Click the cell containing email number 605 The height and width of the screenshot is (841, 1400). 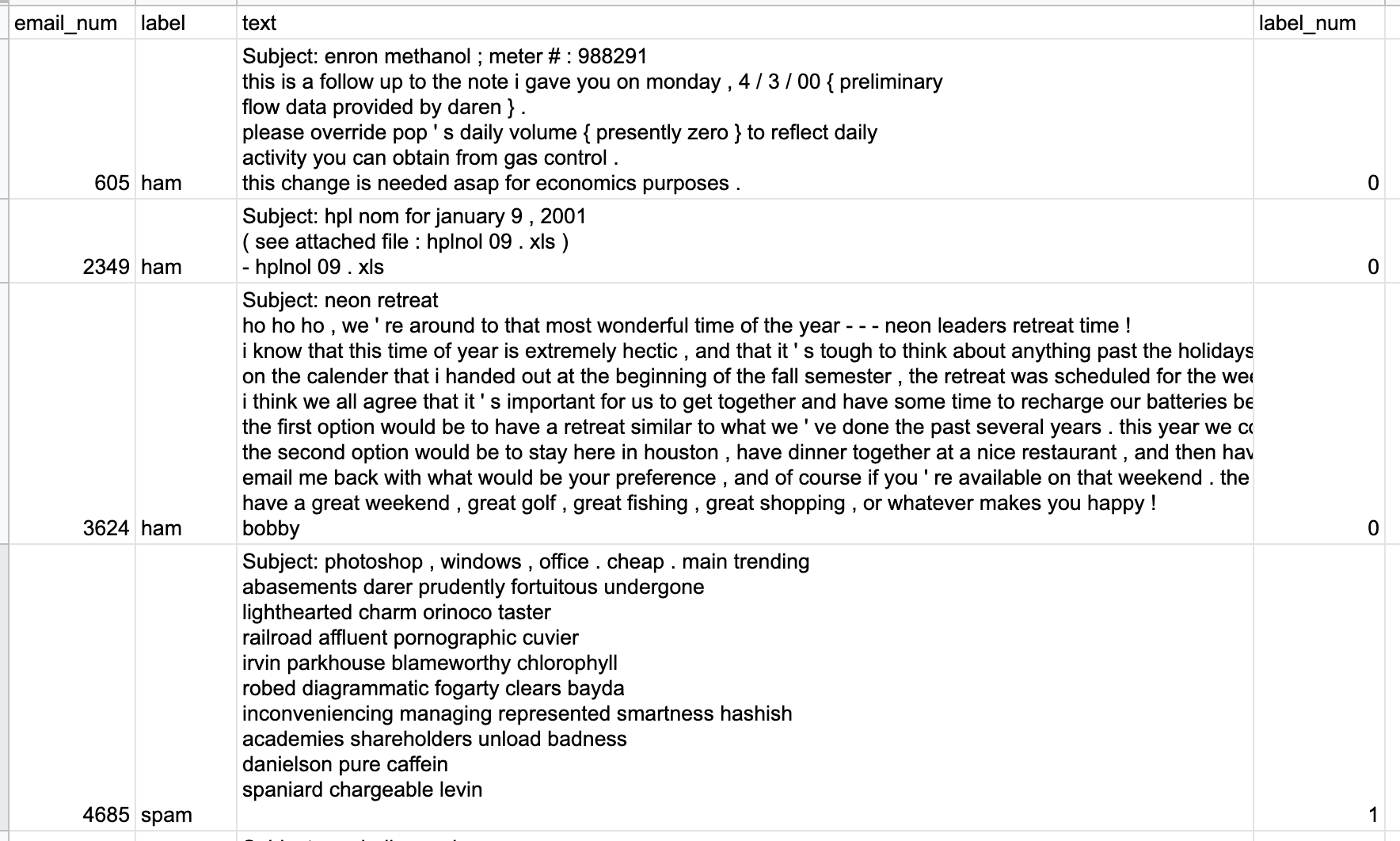click(71, 119)
